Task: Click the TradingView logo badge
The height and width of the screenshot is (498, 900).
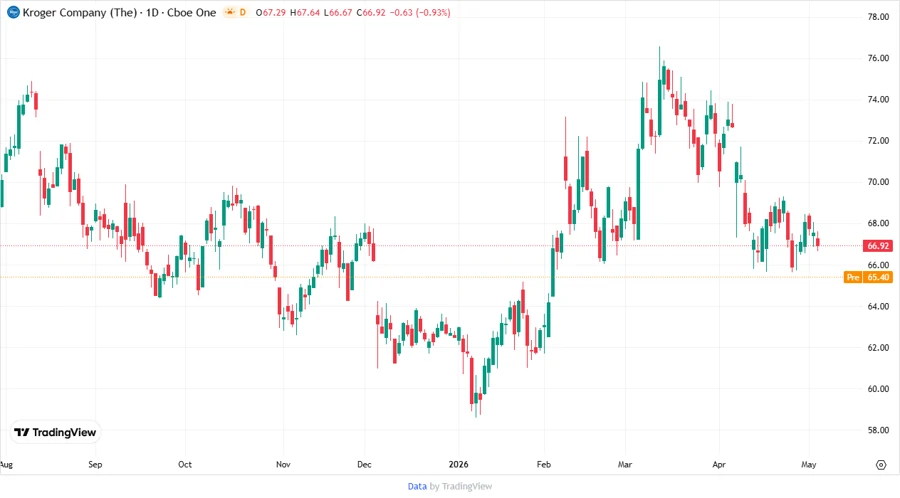Action: click(x=55, y=433)
